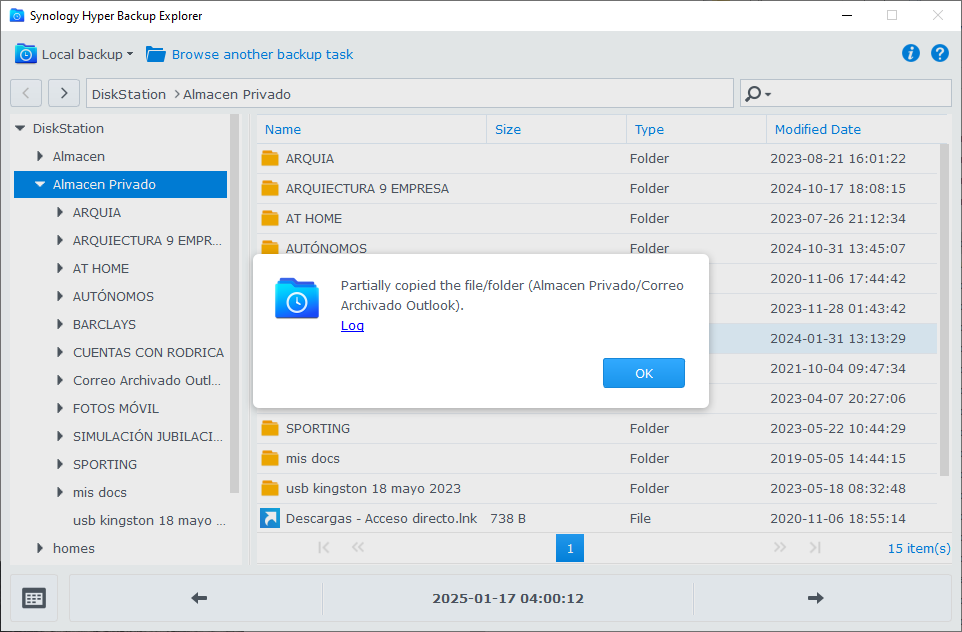Click the 2024-01-31 13:13:29 modified date cell

pos(838,339)
